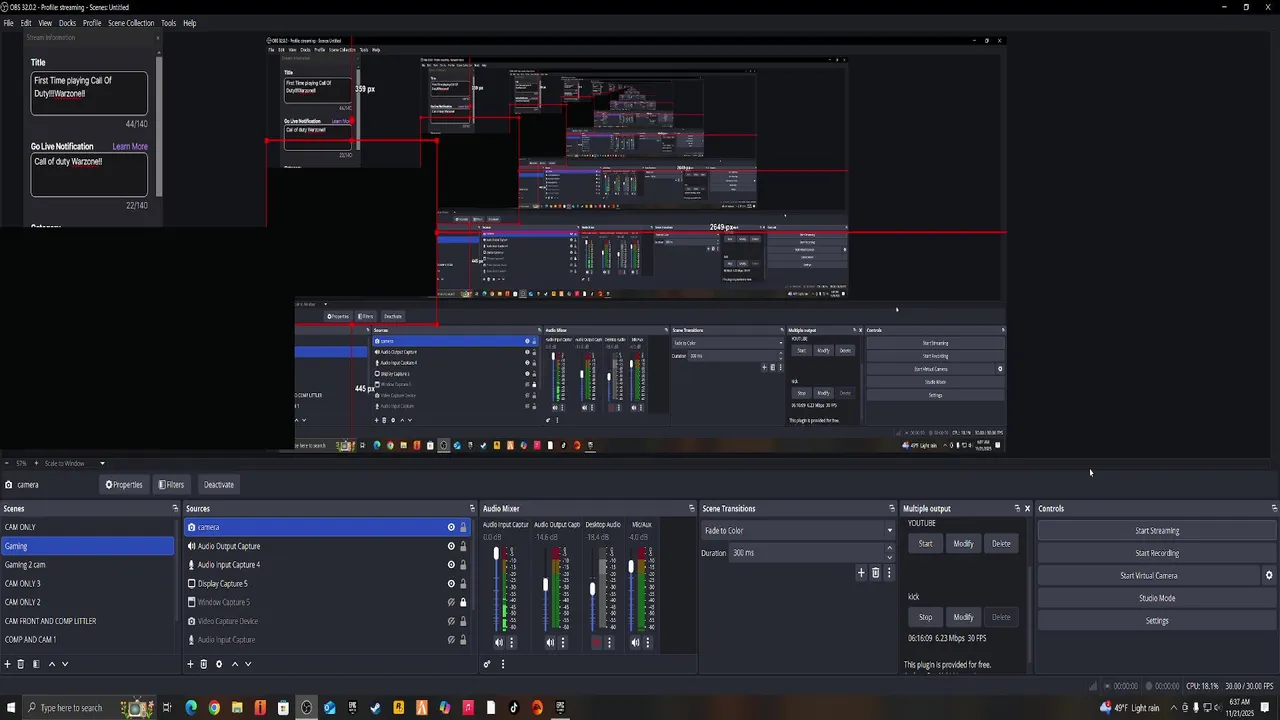Screen dimensions: 1280x720
Task: Mute the Mic/Aux mixer channel
Action: pos(636,643)
